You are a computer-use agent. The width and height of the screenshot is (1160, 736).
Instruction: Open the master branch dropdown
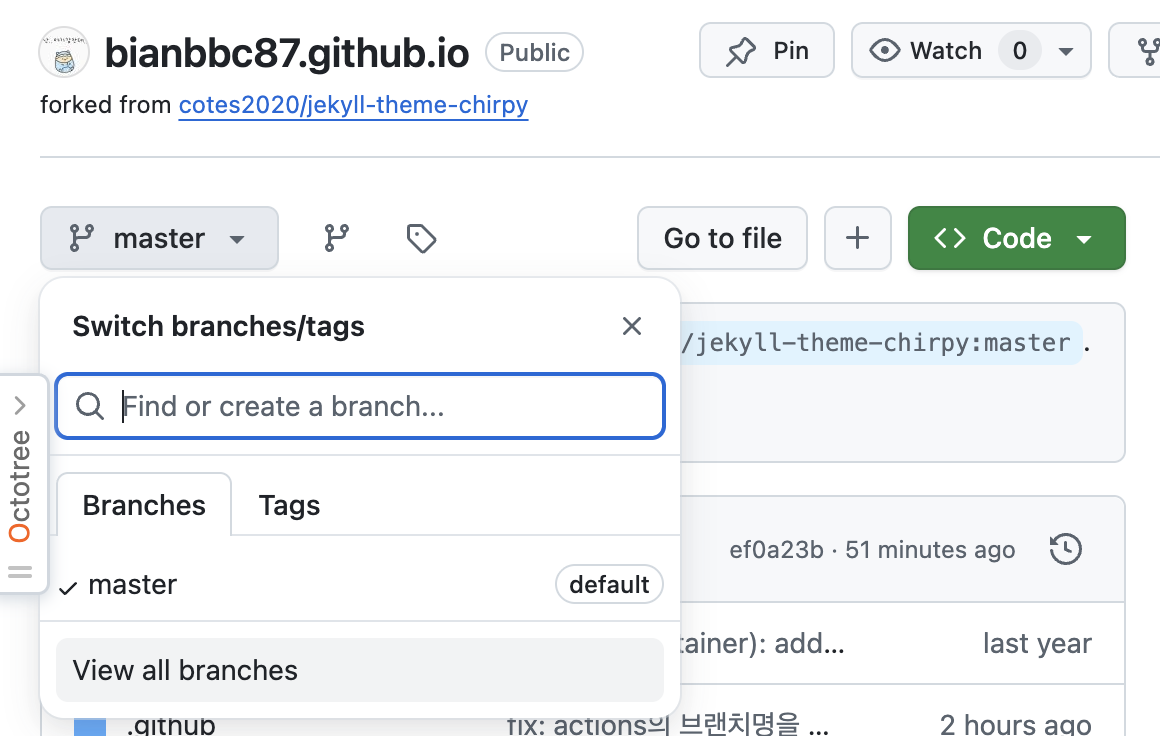[159, 238]
